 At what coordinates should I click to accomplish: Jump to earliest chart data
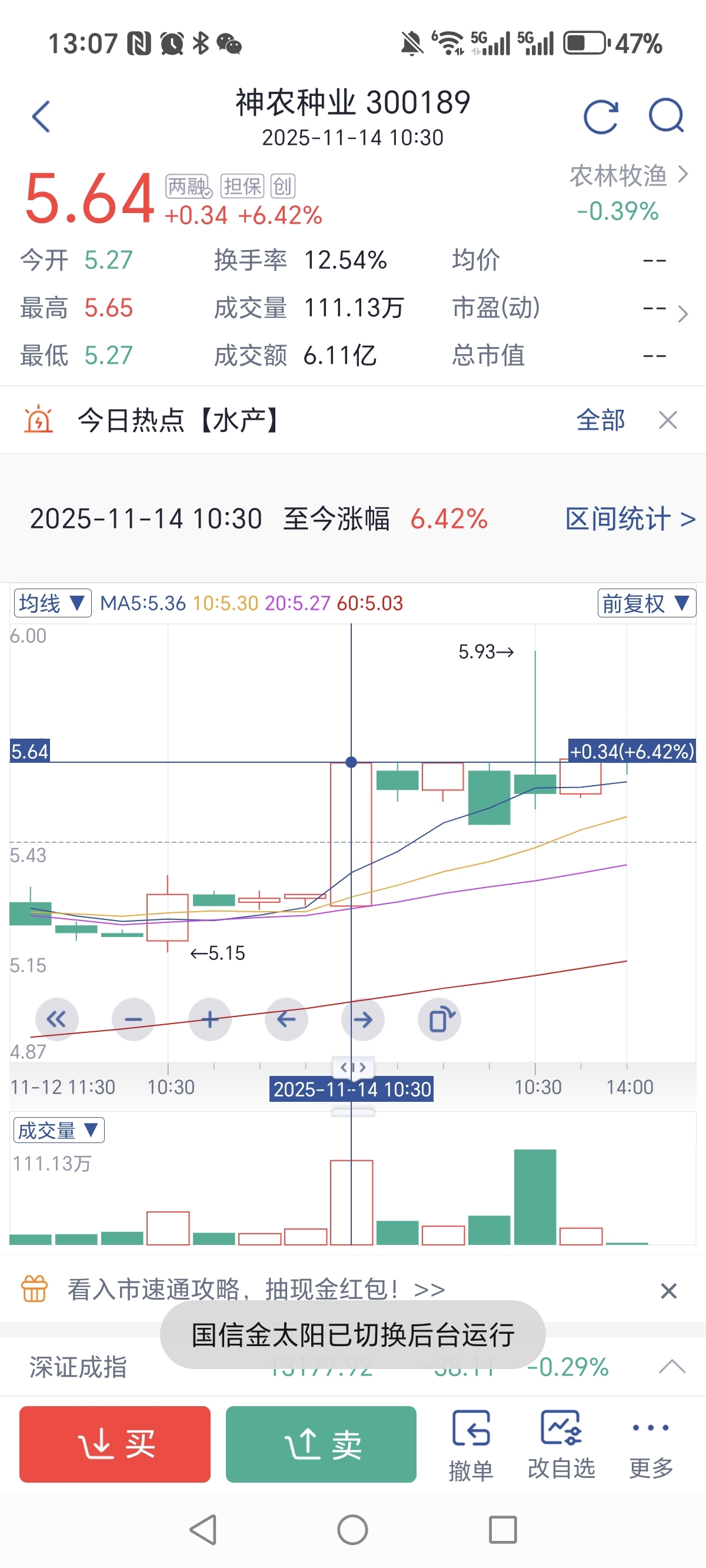56,1019
